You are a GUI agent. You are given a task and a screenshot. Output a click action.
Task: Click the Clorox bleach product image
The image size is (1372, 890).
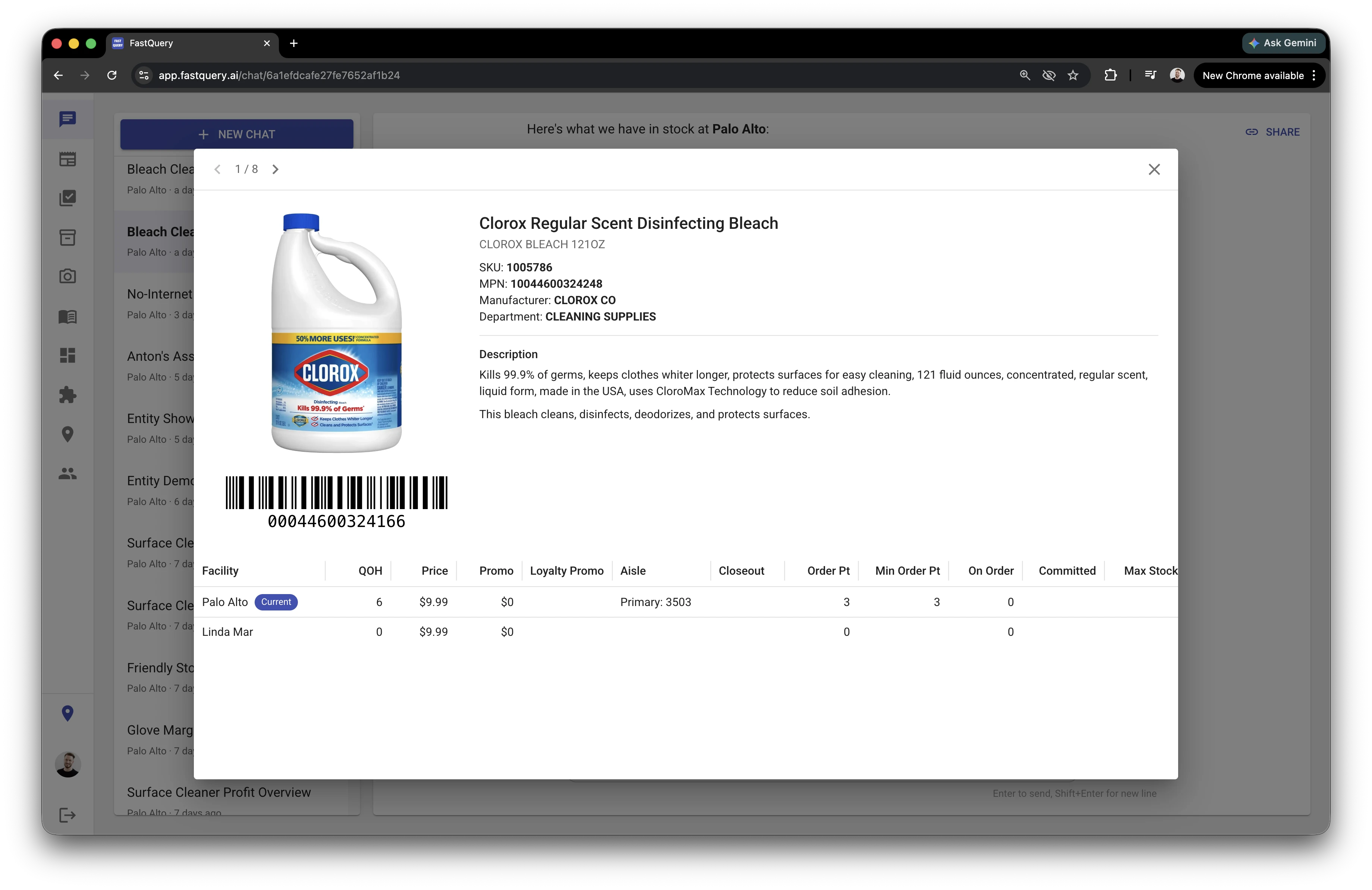point(337,332)
